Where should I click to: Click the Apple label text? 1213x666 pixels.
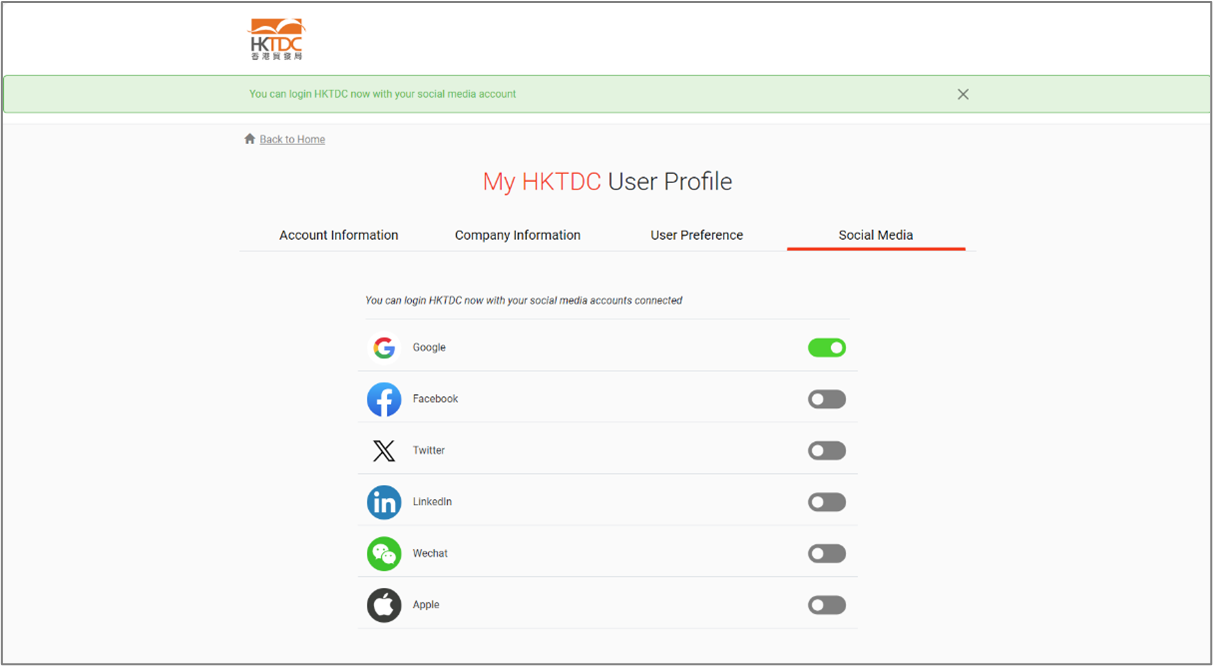tap(426, 605)
